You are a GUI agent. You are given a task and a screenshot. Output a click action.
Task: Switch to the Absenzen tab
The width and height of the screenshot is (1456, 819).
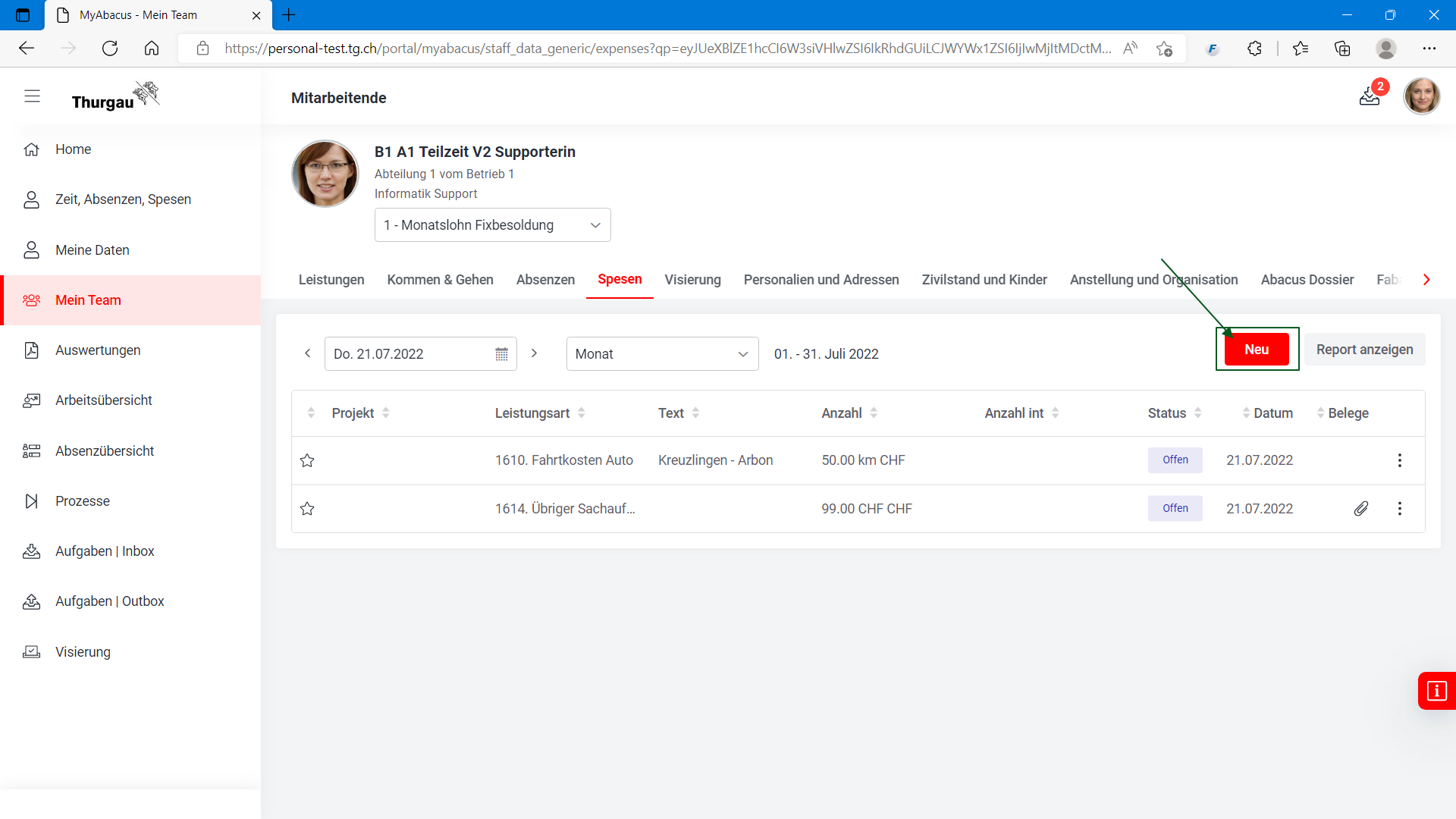coord(545,280)
